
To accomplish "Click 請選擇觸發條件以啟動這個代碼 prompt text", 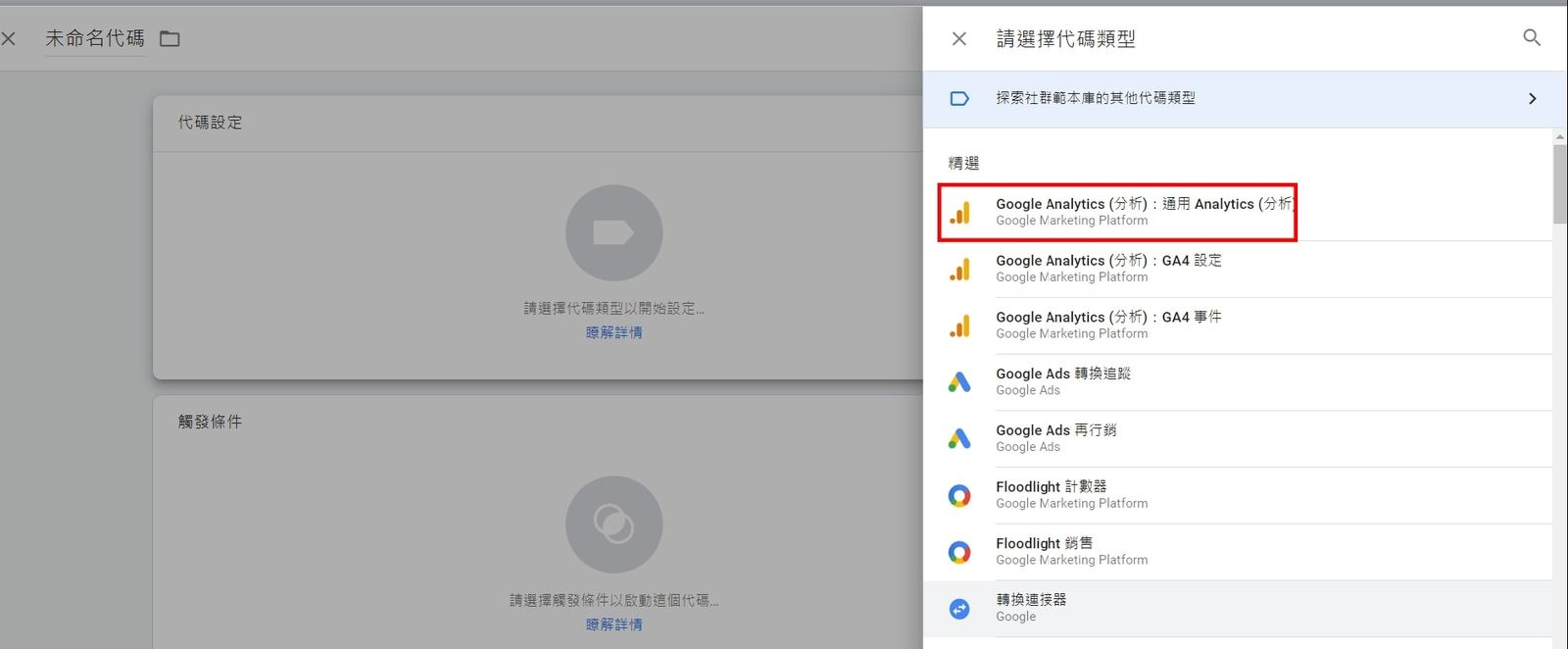I will (x=613, y=599).
